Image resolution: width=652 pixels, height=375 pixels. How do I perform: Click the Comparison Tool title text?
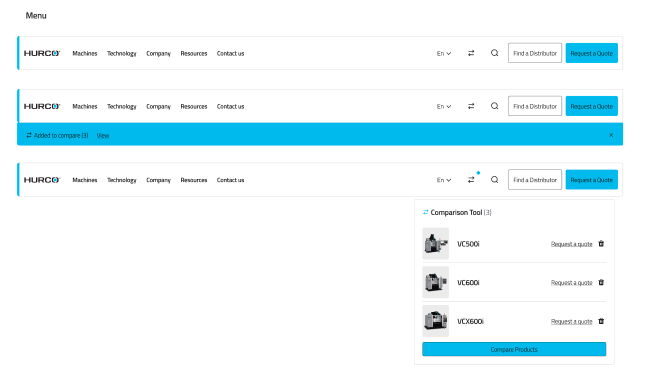(456, 212)
